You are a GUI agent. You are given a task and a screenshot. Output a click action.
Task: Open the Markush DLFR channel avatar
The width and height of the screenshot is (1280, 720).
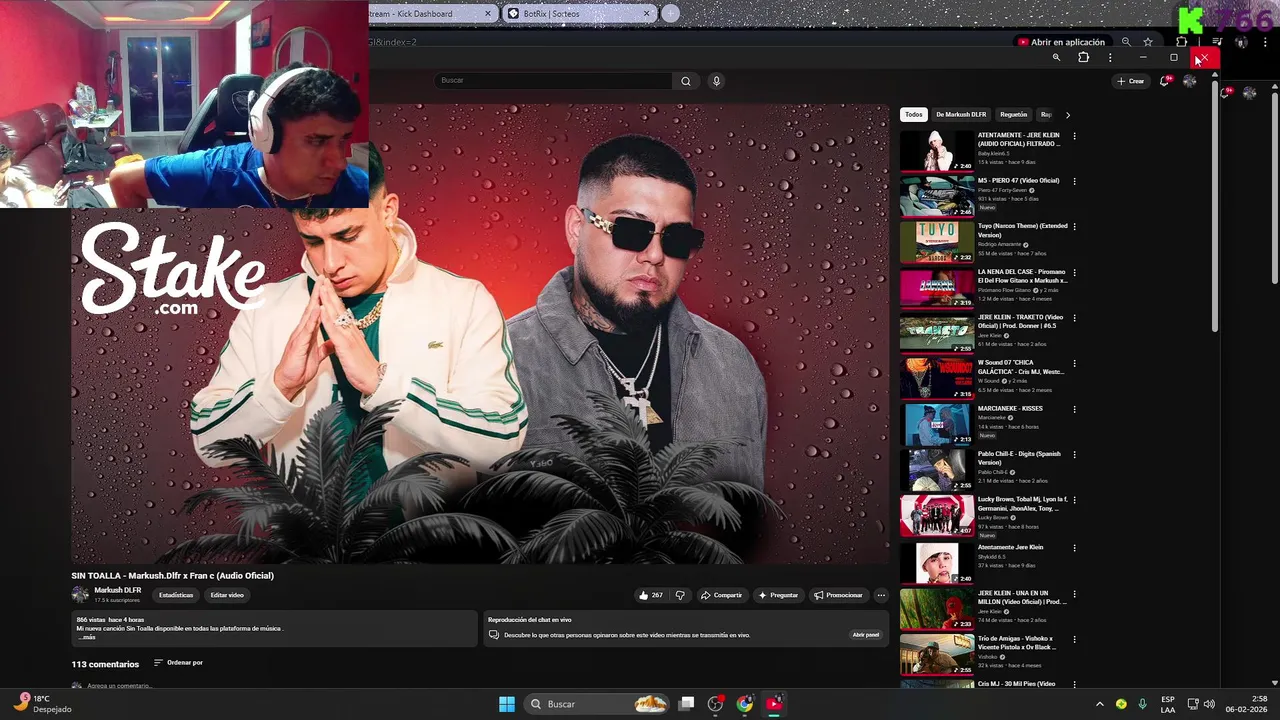[x=80, y=594]
